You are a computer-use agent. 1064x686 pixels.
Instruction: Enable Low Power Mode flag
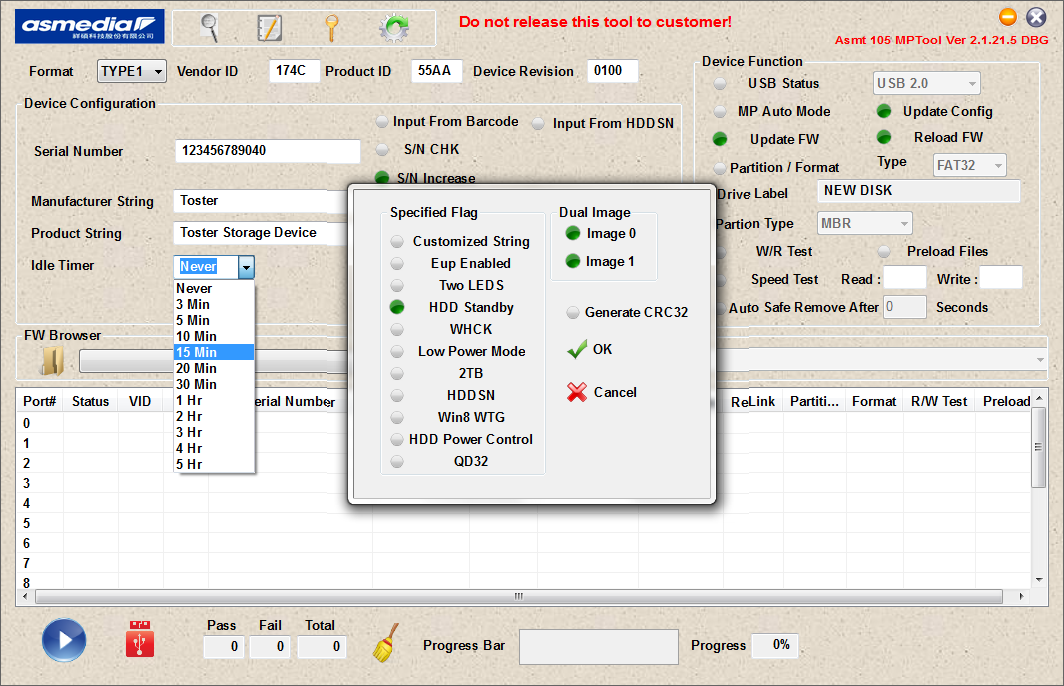click(x=397, y=351)
